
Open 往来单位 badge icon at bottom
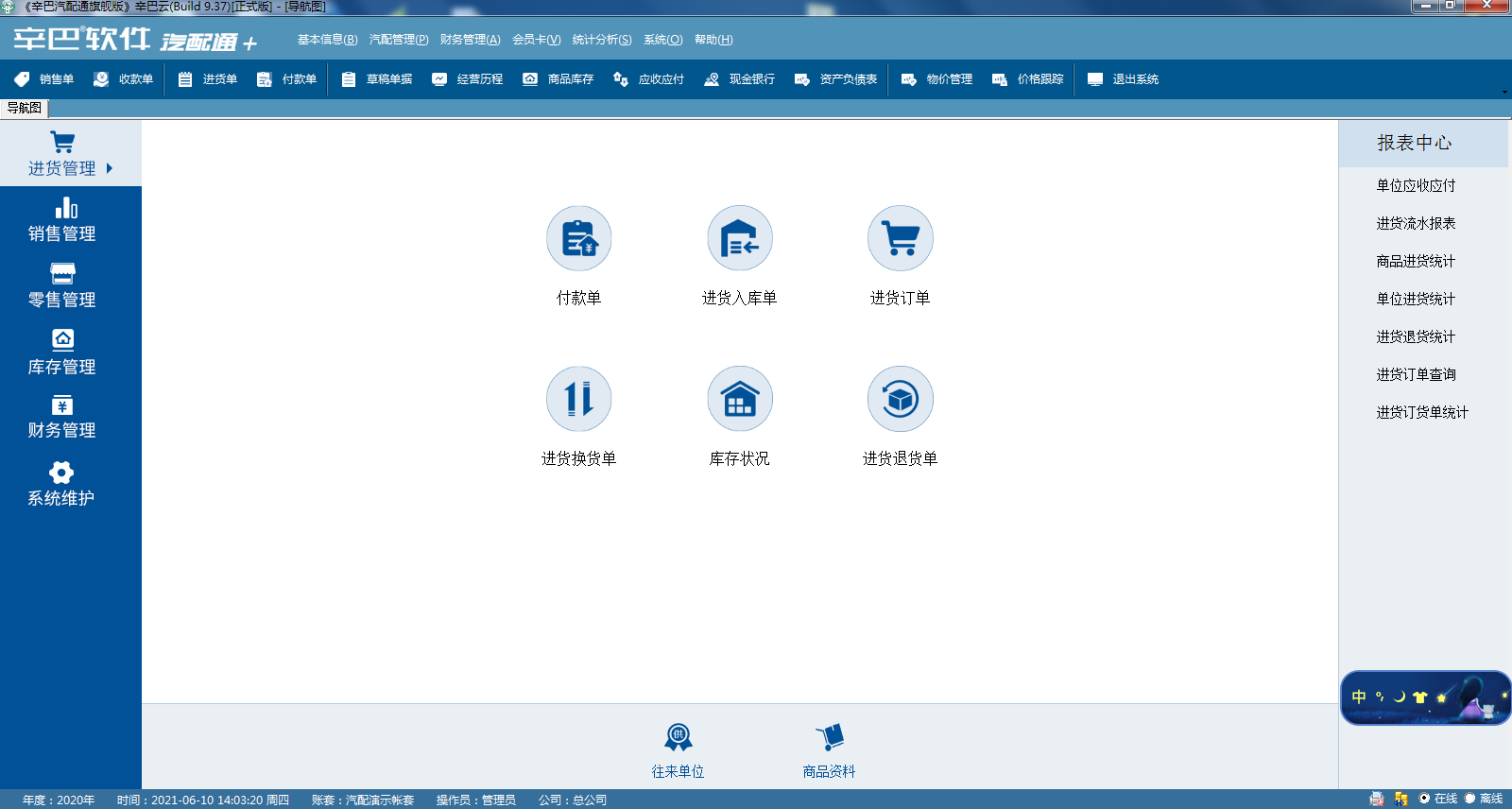click(x=678, y=737)
